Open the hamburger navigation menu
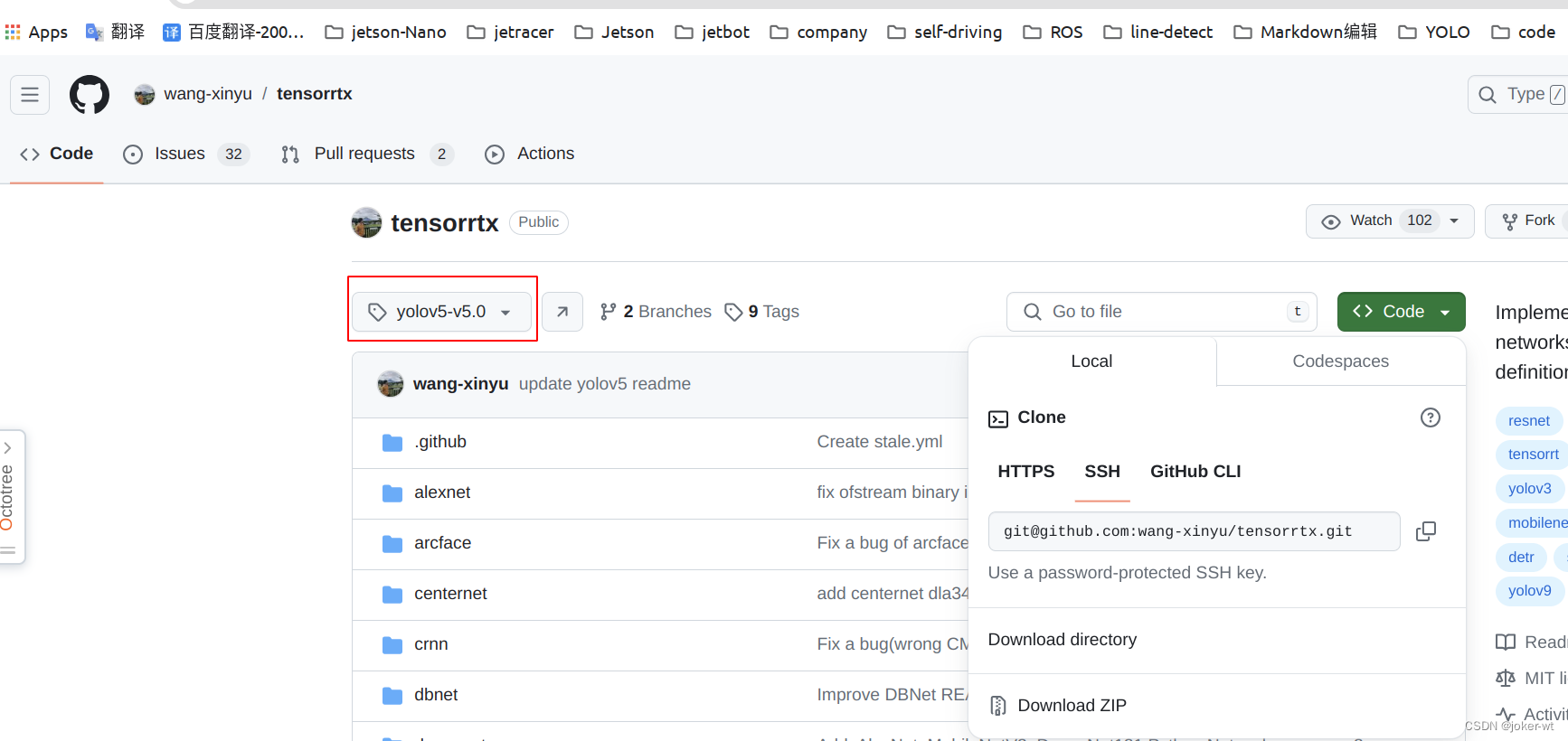 point(30,95)
